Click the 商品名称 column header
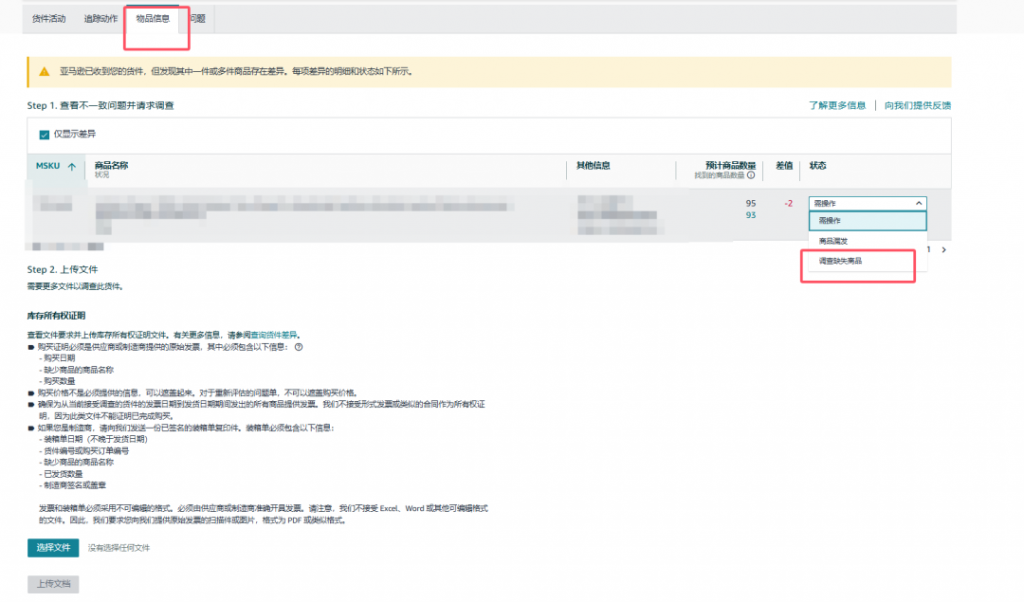The height and width of the screenshot is (602, 1024). [x=111, y=165]
